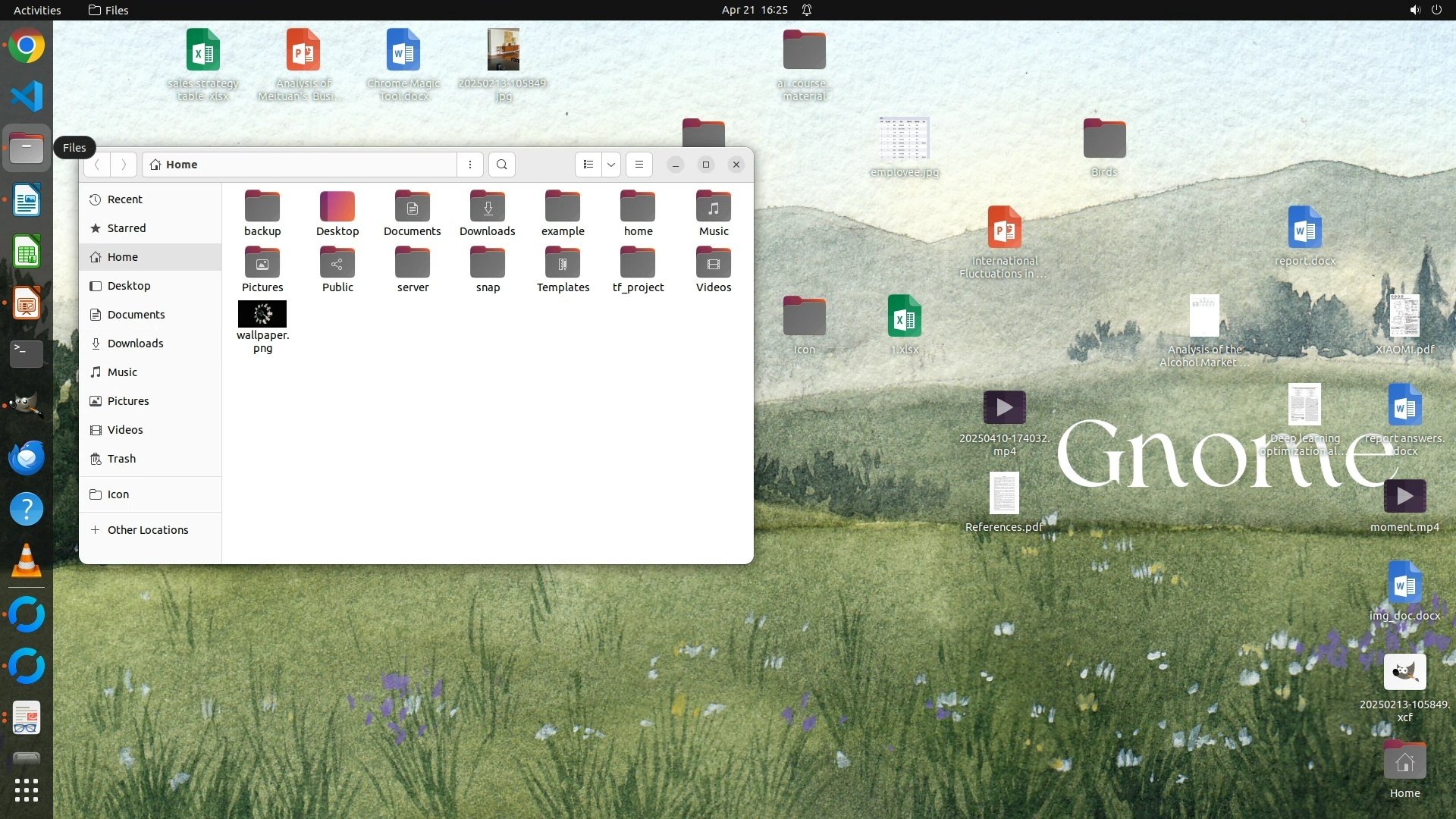Open view options dropdown arrow
1456x819 pixels.
tap(611, 165)
